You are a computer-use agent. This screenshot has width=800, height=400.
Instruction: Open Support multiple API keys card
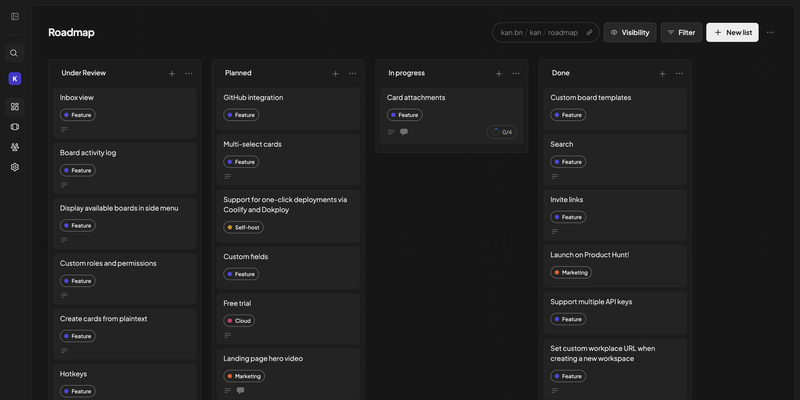pyautogui.click(x=615, y=313)
